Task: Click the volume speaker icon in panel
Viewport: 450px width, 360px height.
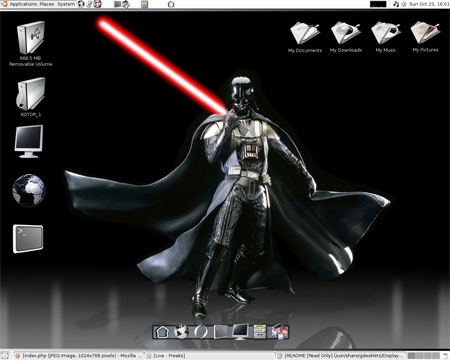Action: coord(404,4)
